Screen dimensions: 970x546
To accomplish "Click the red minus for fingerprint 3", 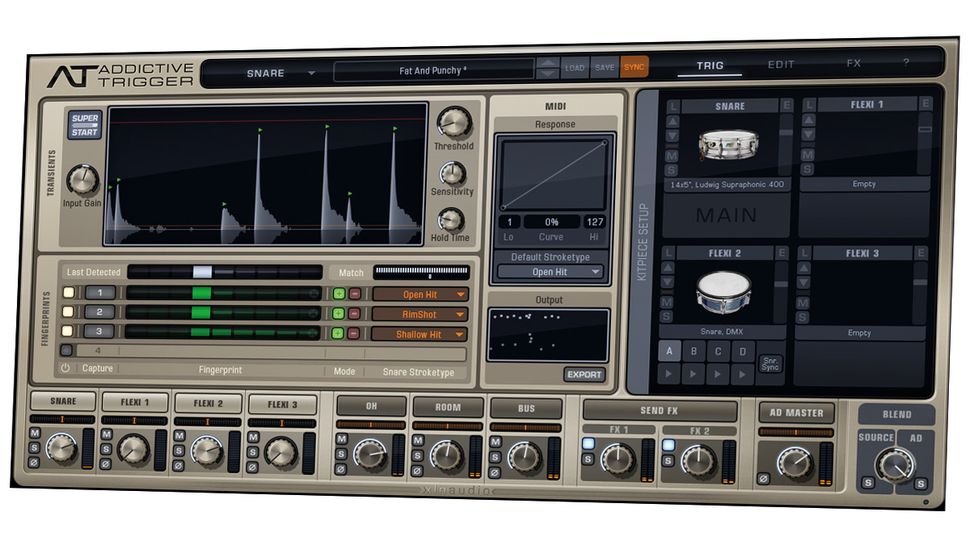I will tap(353, 333).
